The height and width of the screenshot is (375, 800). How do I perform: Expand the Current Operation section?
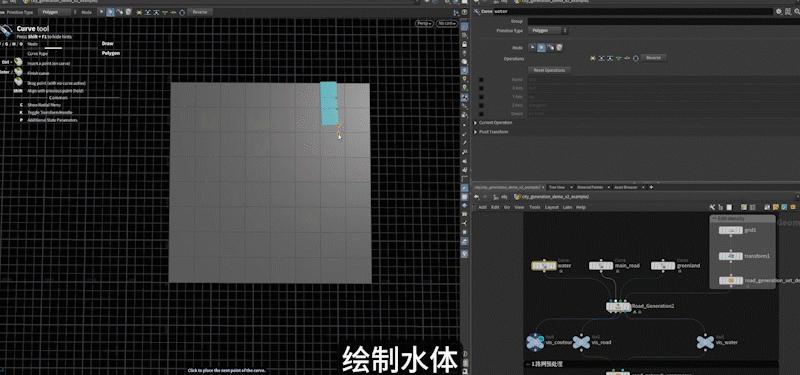point(495,122)
